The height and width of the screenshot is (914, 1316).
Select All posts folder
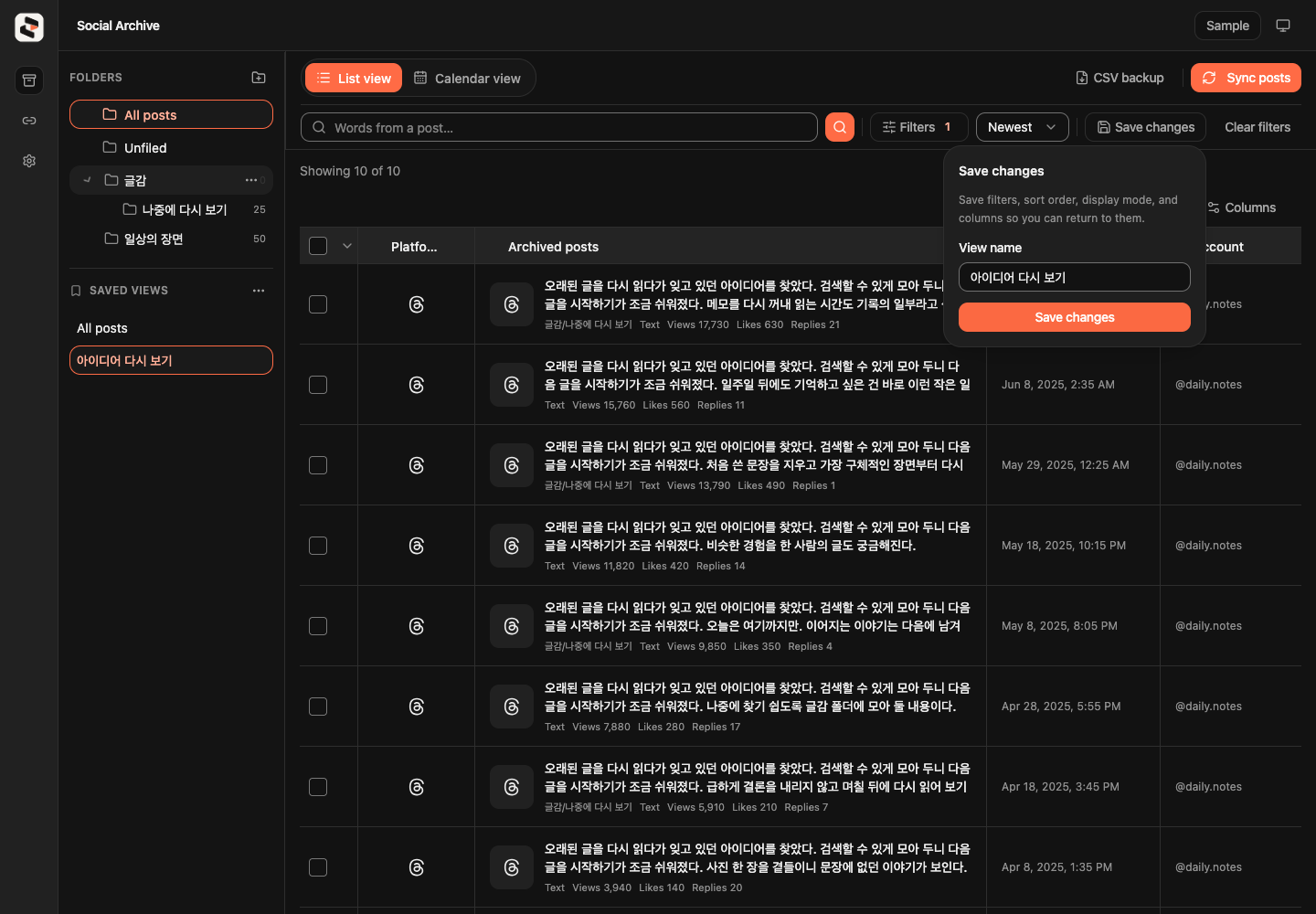point(171,114)
